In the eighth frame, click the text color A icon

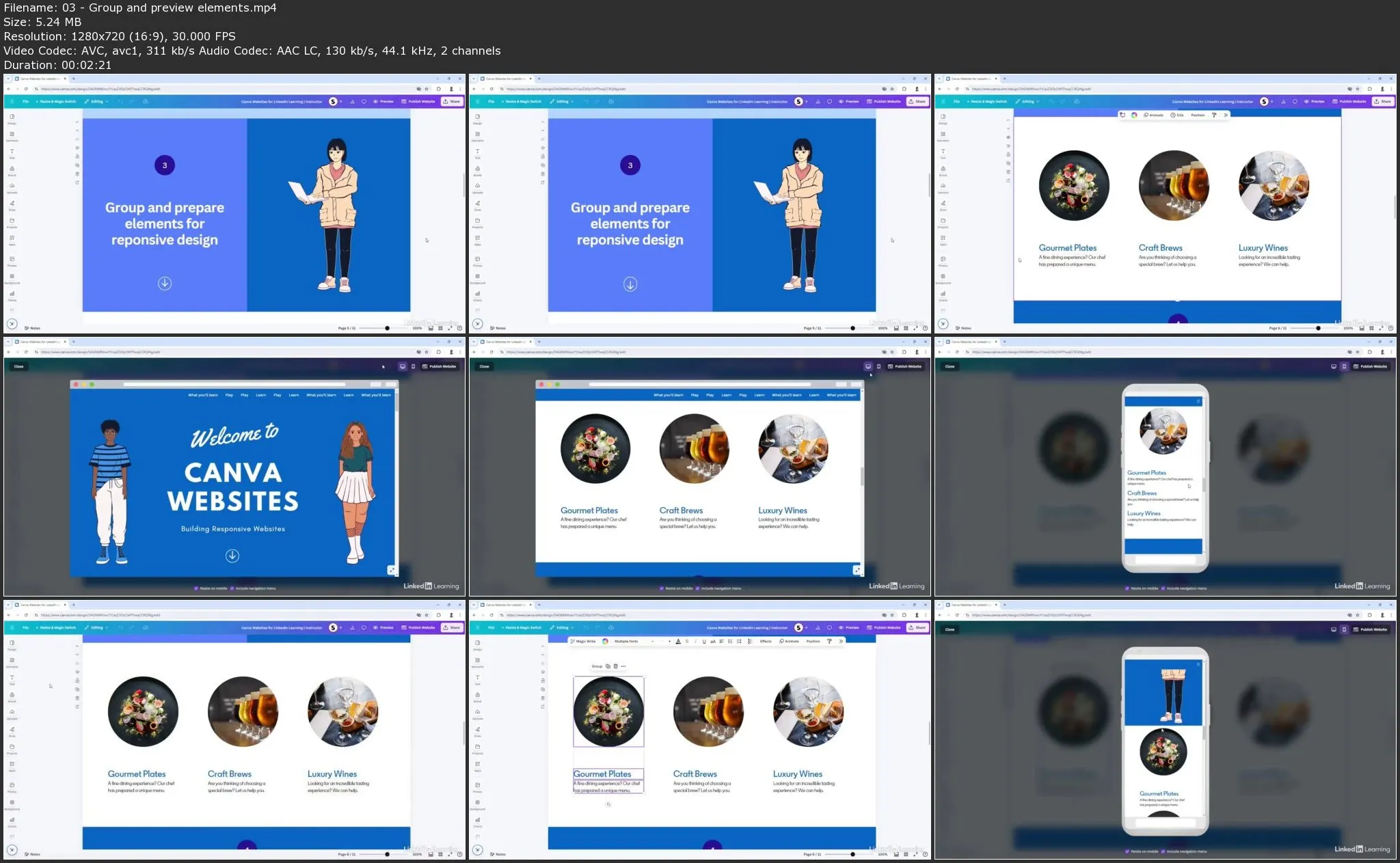(678, 641)
